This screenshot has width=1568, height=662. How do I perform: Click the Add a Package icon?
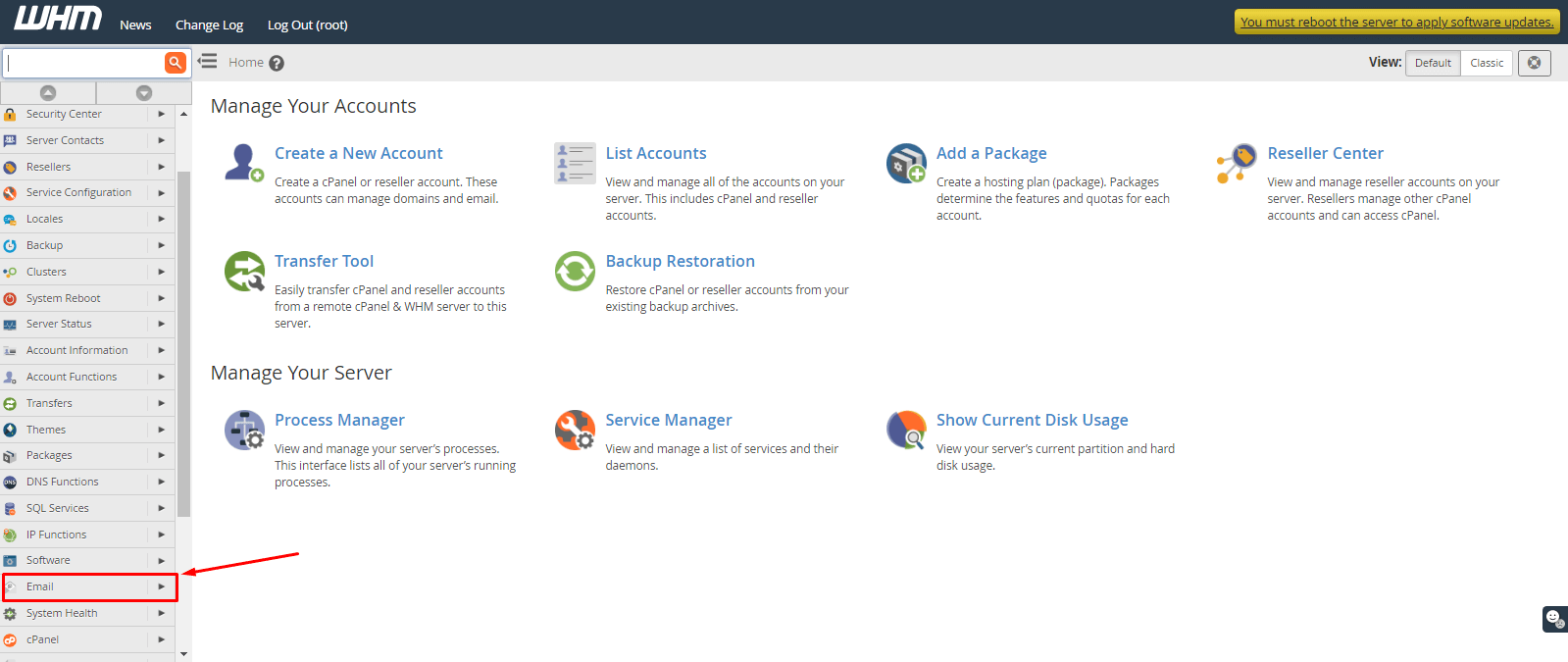tap(906, 163)
